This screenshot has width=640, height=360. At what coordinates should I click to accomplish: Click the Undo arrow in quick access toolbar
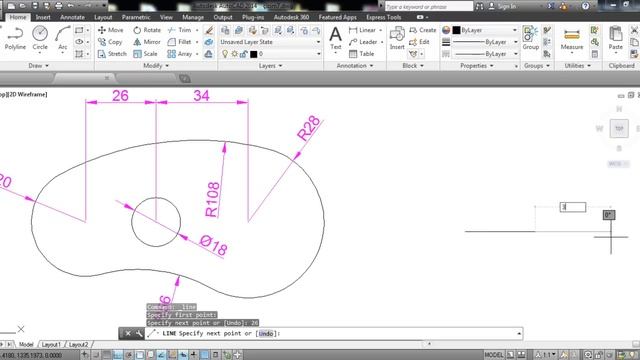(71, 6)
